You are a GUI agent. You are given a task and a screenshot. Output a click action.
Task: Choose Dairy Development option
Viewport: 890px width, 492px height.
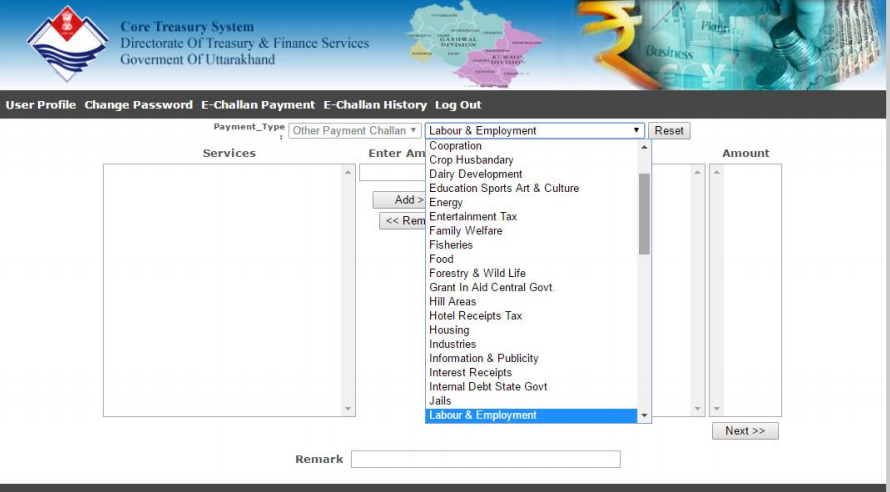point(531,174)
